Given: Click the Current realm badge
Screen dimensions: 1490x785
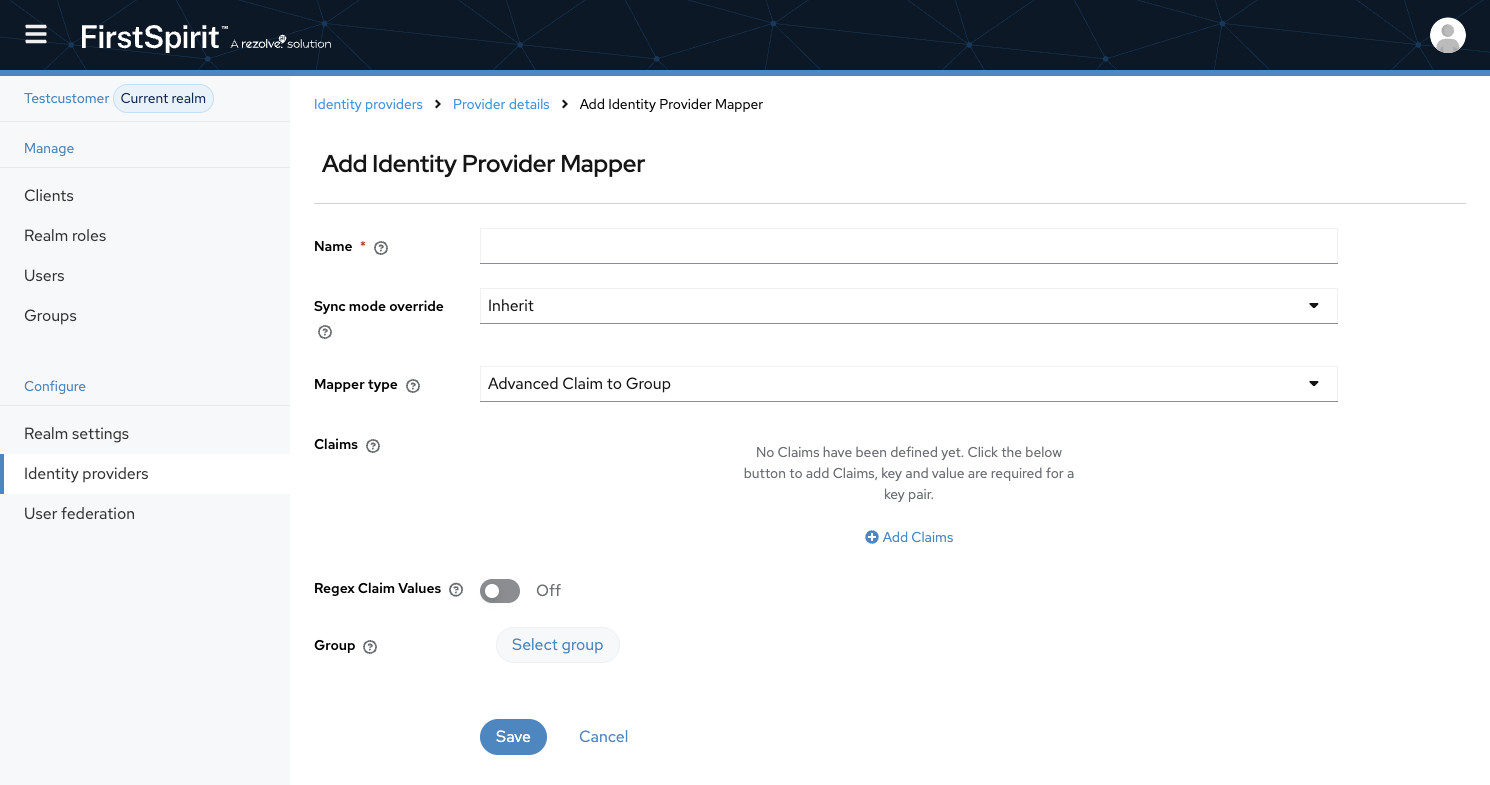Looking at the screenshot, I should pos(163,98).
